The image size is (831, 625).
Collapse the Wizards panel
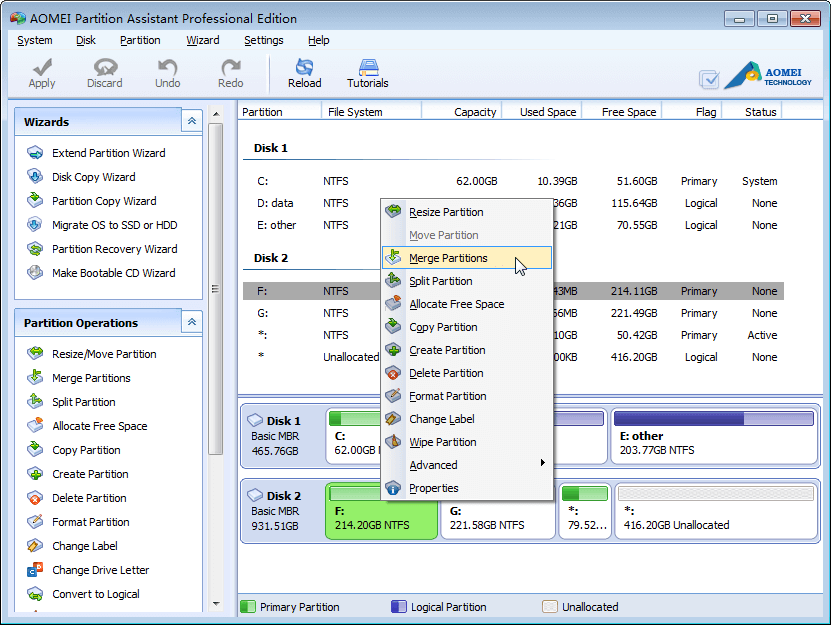[192, 121]
